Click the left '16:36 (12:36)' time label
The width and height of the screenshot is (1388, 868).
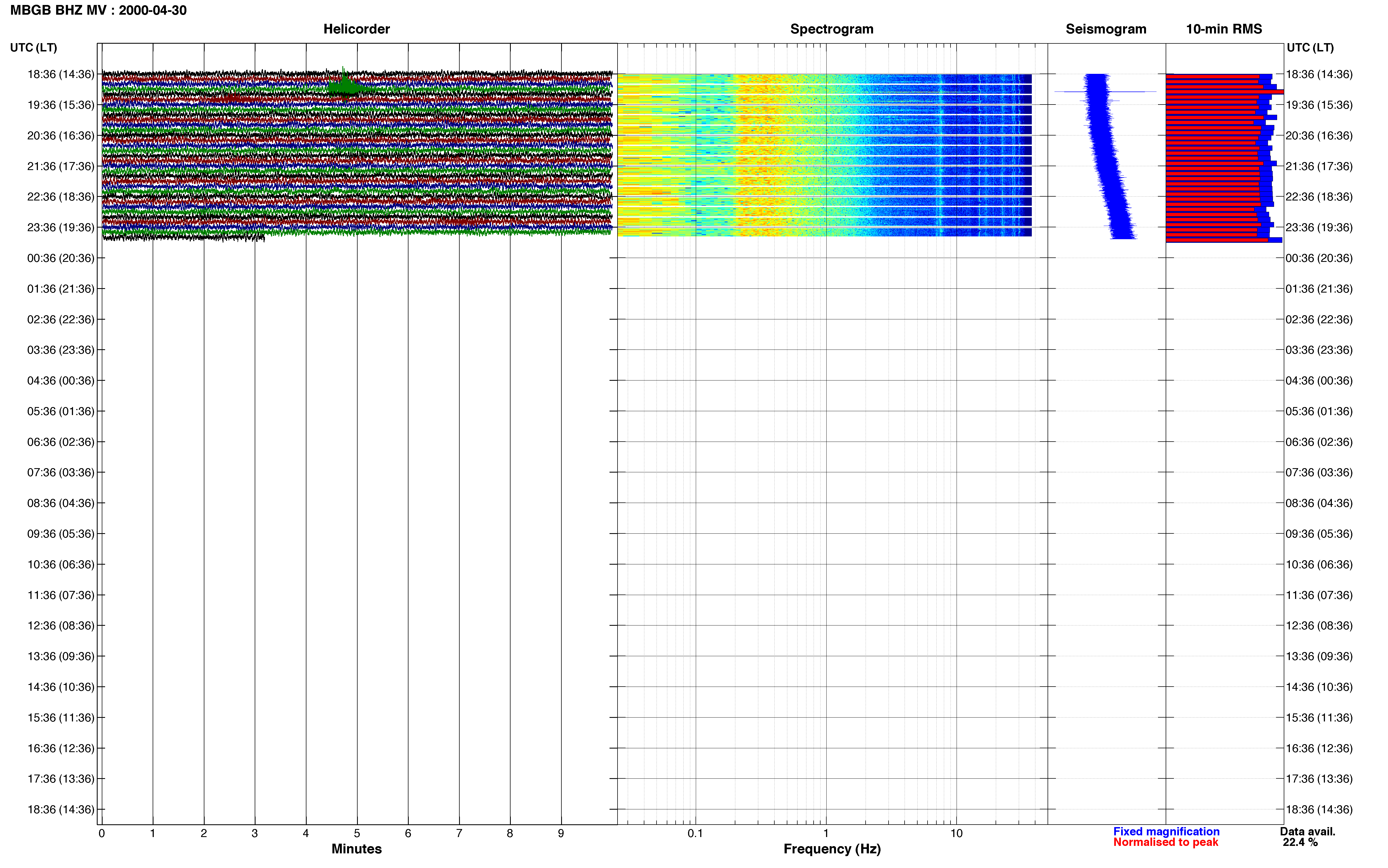(x=61, y=749)
